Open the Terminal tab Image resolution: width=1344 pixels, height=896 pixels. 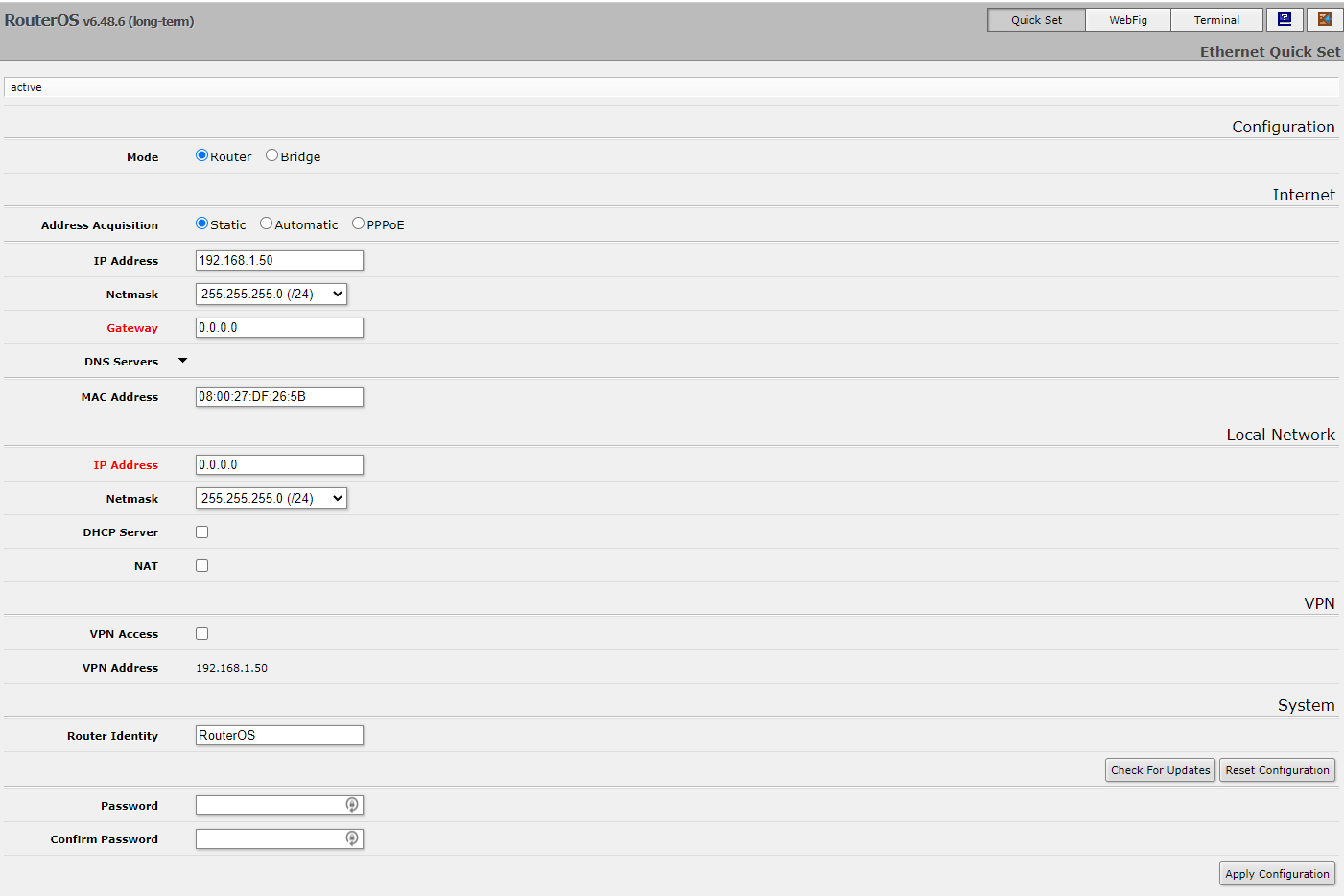point(1216,19)
